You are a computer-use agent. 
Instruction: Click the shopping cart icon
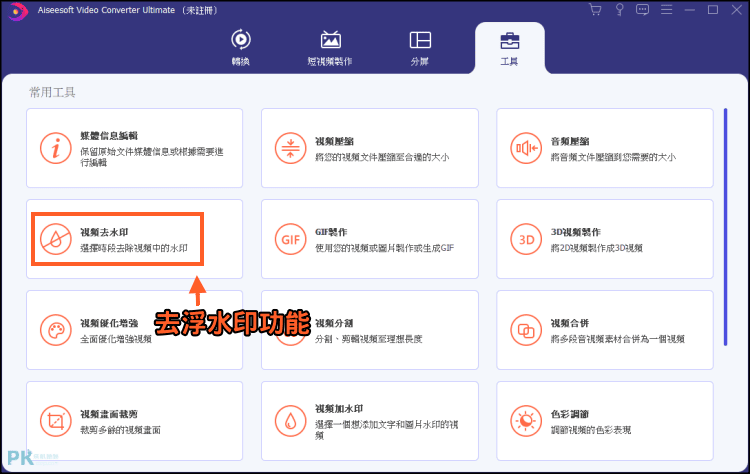pyautogui.click(x=596, y=10)
